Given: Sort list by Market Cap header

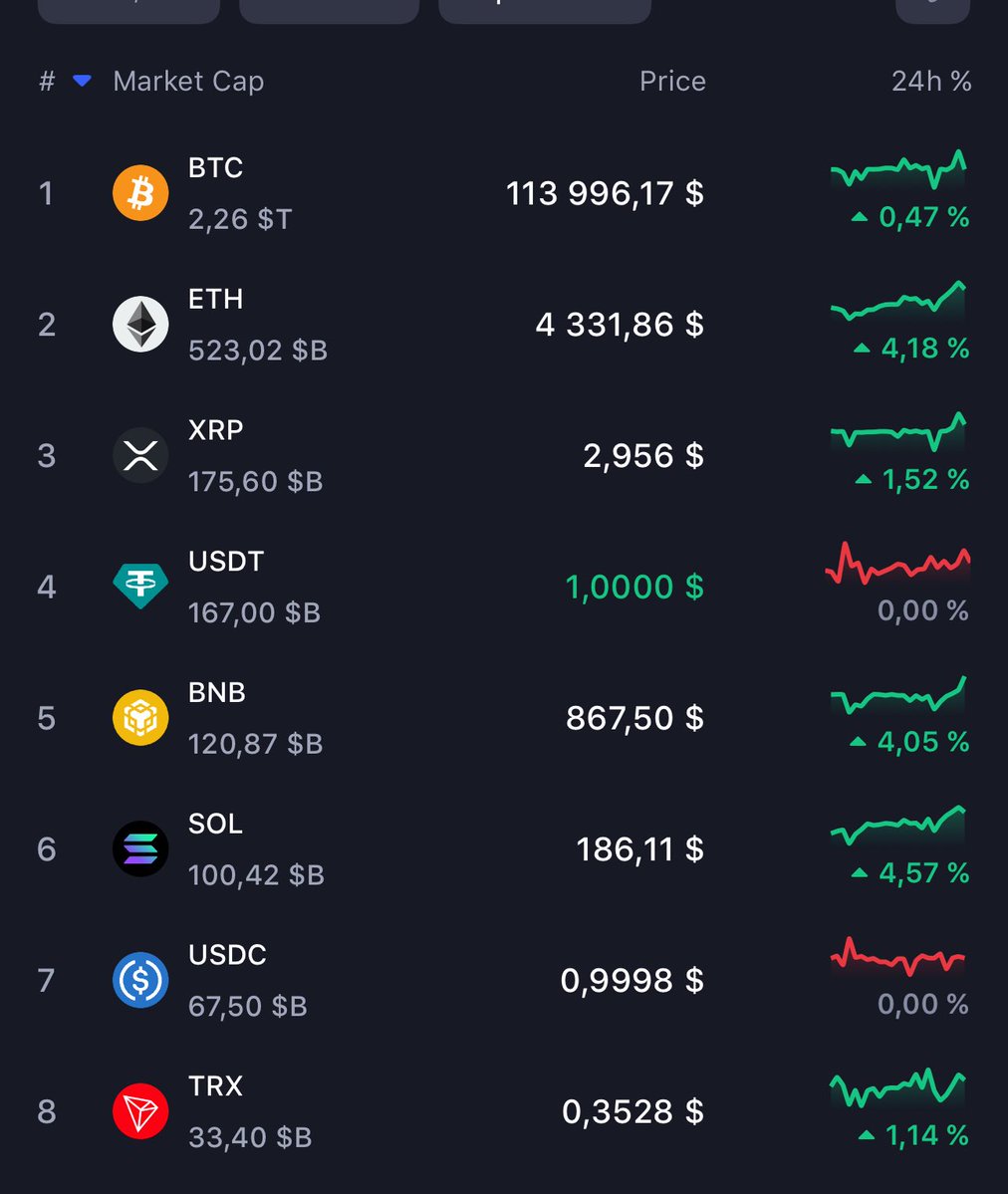Looking at the screenshot, I should tap(188, 81).
